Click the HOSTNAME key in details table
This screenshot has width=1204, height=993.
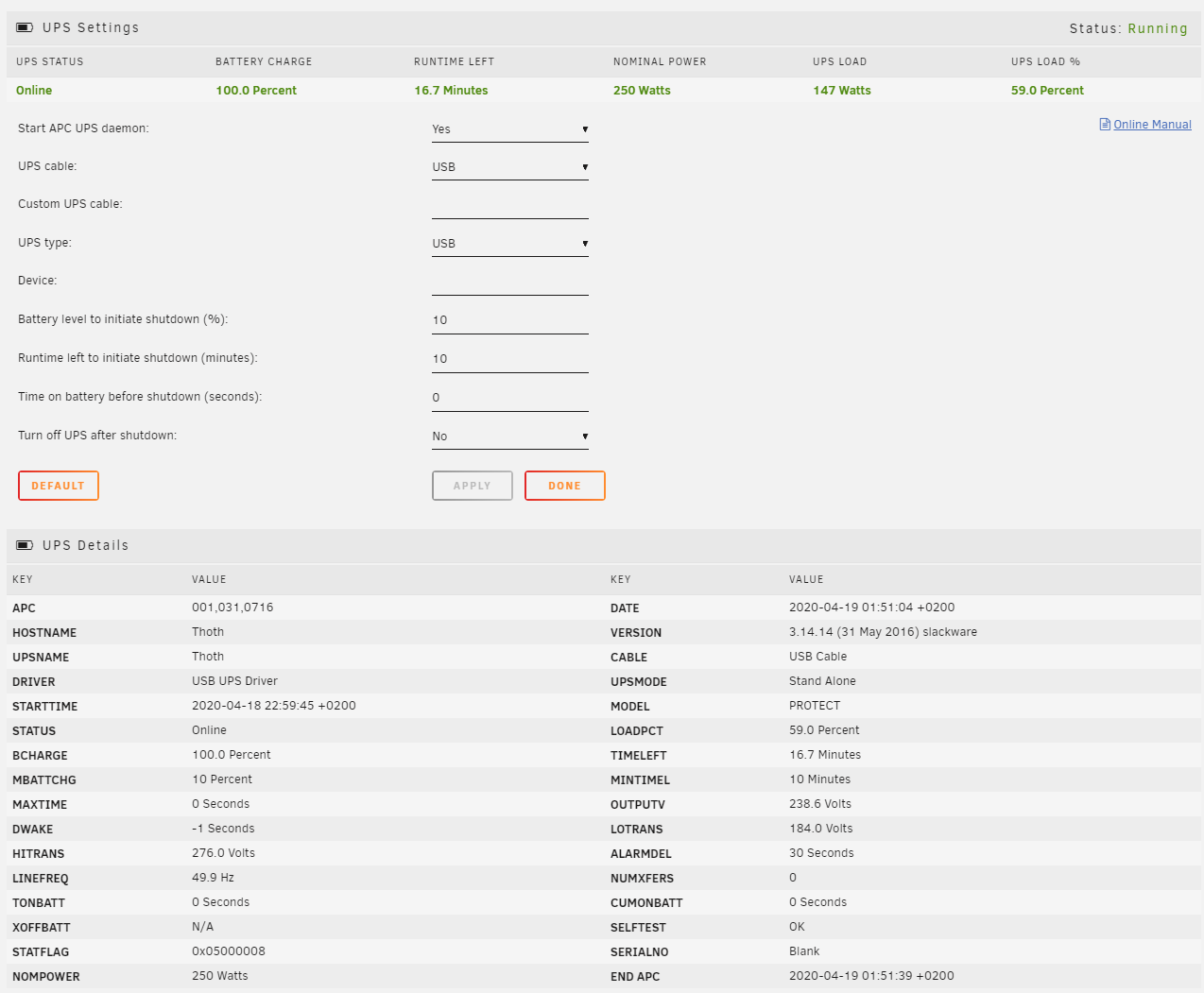coord(44,633)
